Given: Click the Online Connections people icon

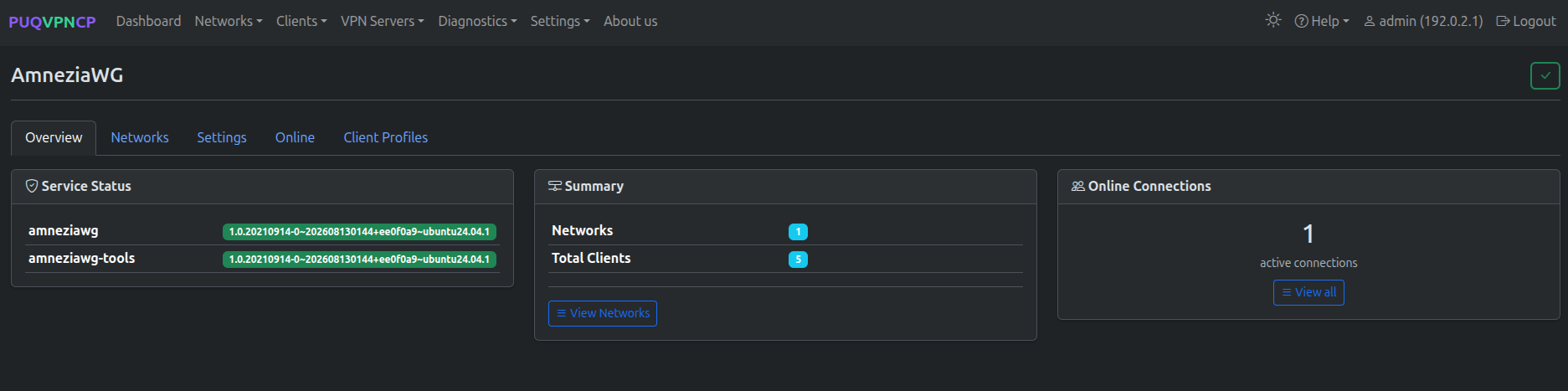Looking at the screenshot, I should click(x=1078, y=186).
